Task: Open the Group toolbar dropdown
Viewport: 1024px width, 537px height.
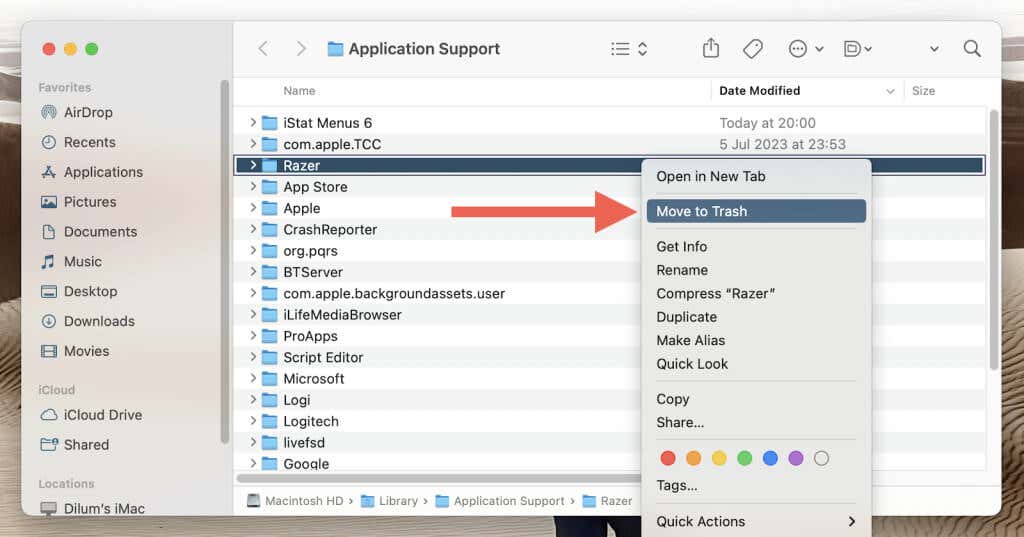Action: (x=857, y=49)
